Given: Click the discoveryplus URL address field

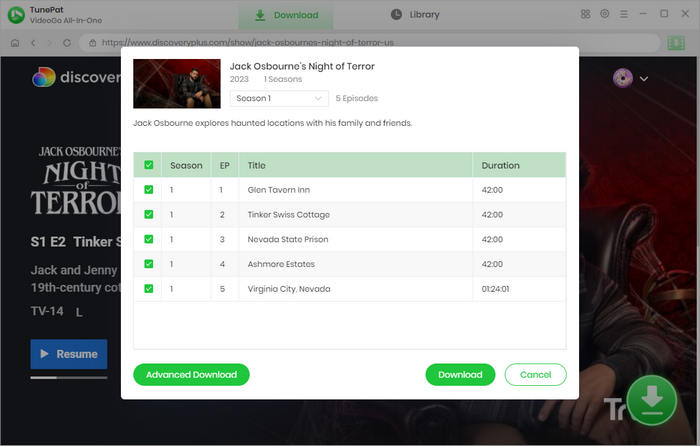Looking at the screenshot, I should point(370,43).
